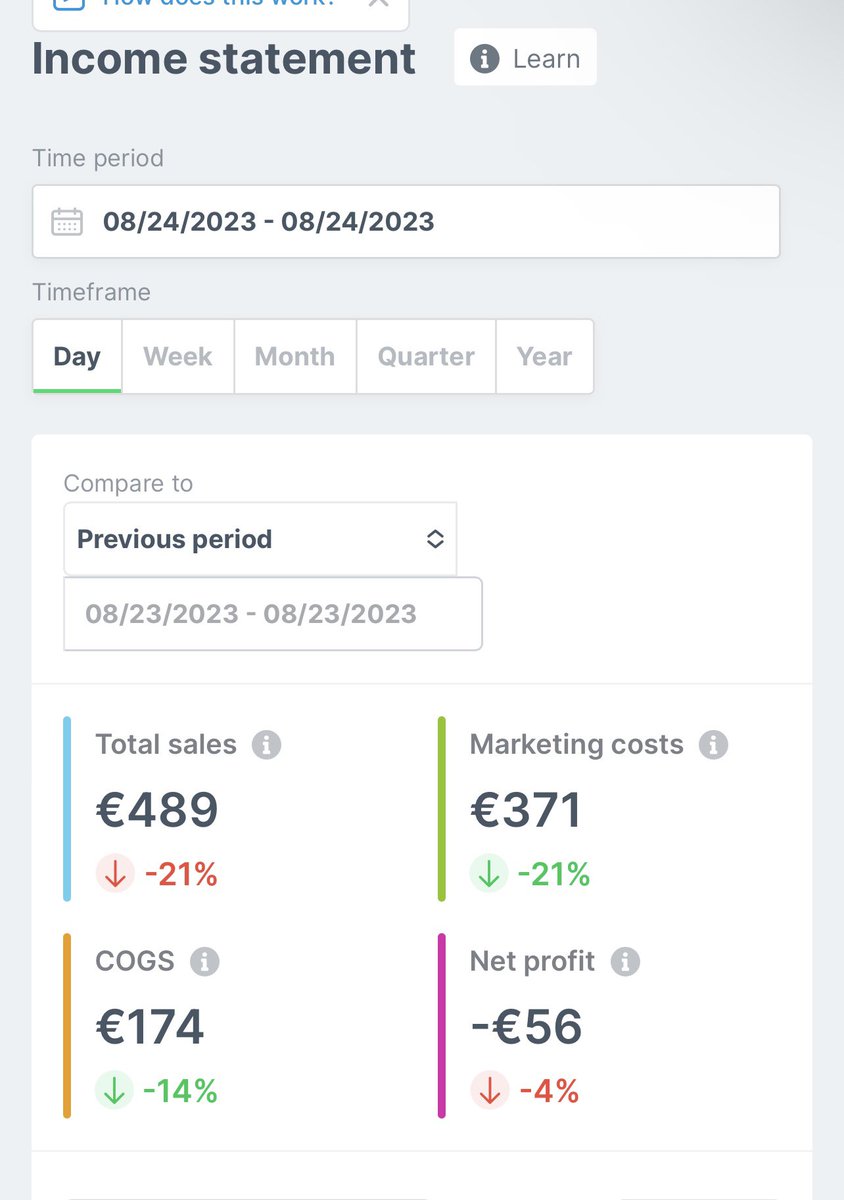Viewport: 844px width, 1200px height.
Task: Open the time period date range picker
Action: 406,221
